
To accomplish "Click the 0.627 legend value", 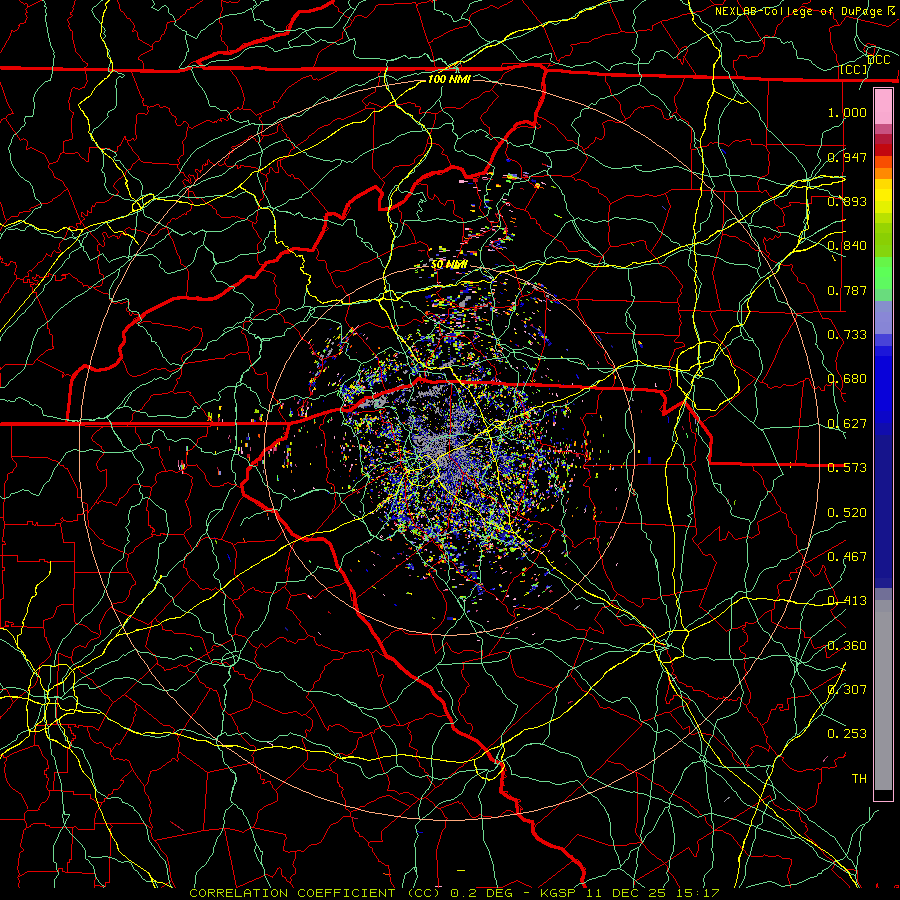I will click(847, 424).
